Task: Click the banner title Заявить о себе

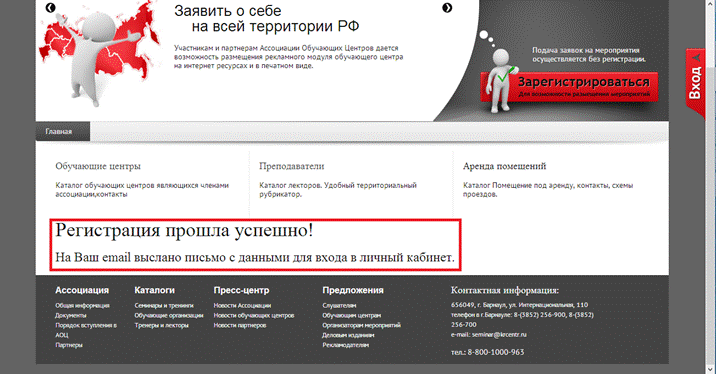Action: (227, 11)
